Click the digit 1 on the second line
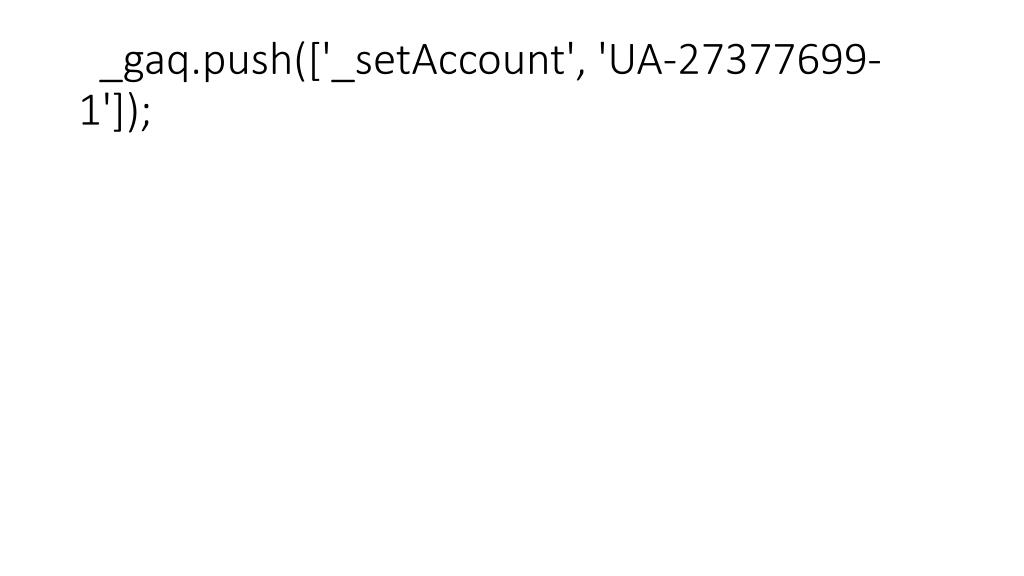The width and height of the screenshot is (1024, 576). [90, 110]
